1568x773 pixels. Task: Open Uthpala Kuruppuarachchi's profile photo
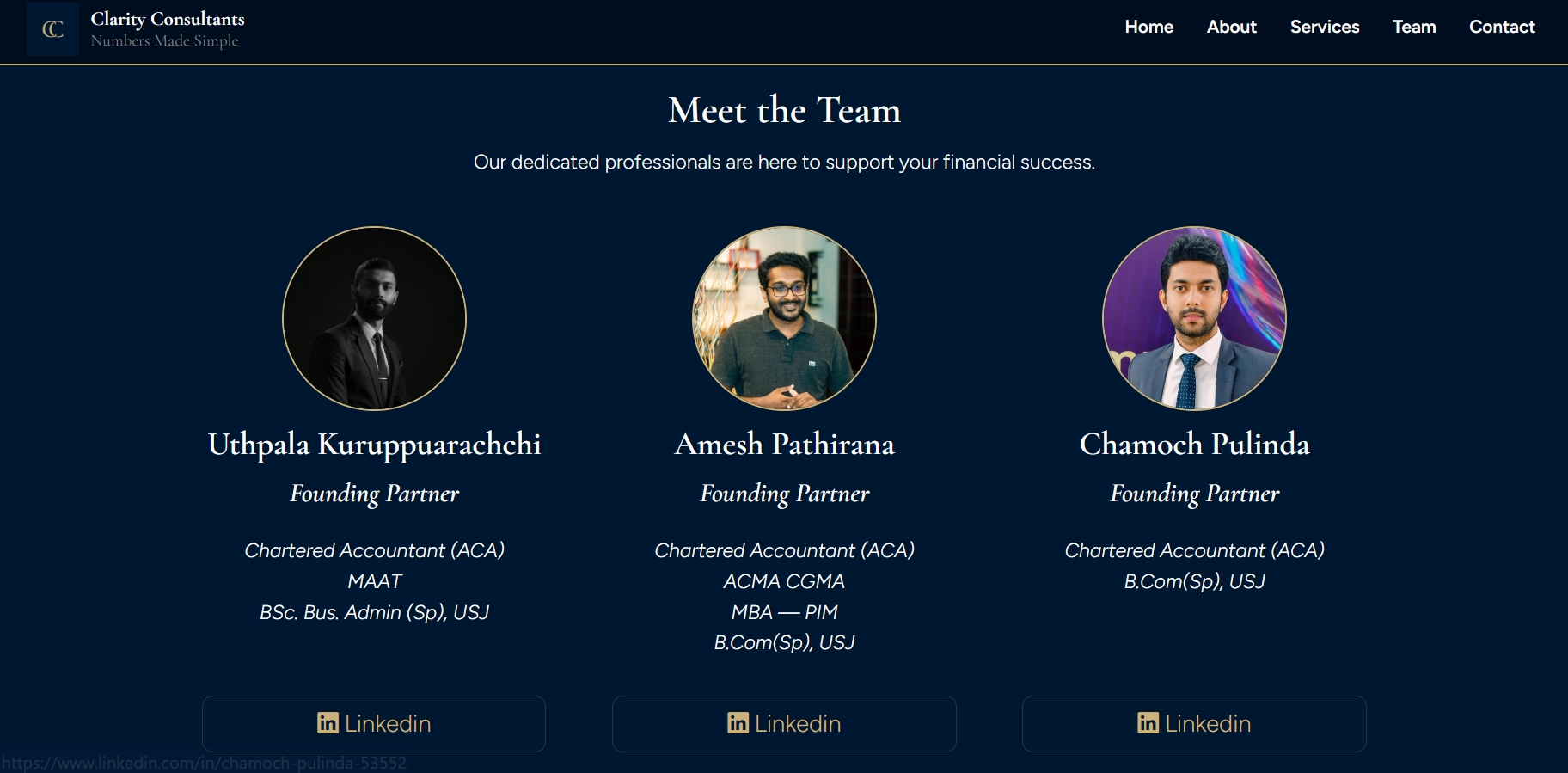pos(374,318)
